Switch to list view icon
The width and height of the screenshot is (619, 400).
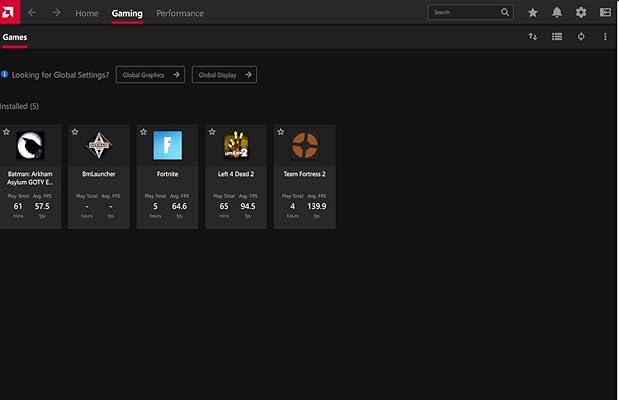[x=557, y=37]
